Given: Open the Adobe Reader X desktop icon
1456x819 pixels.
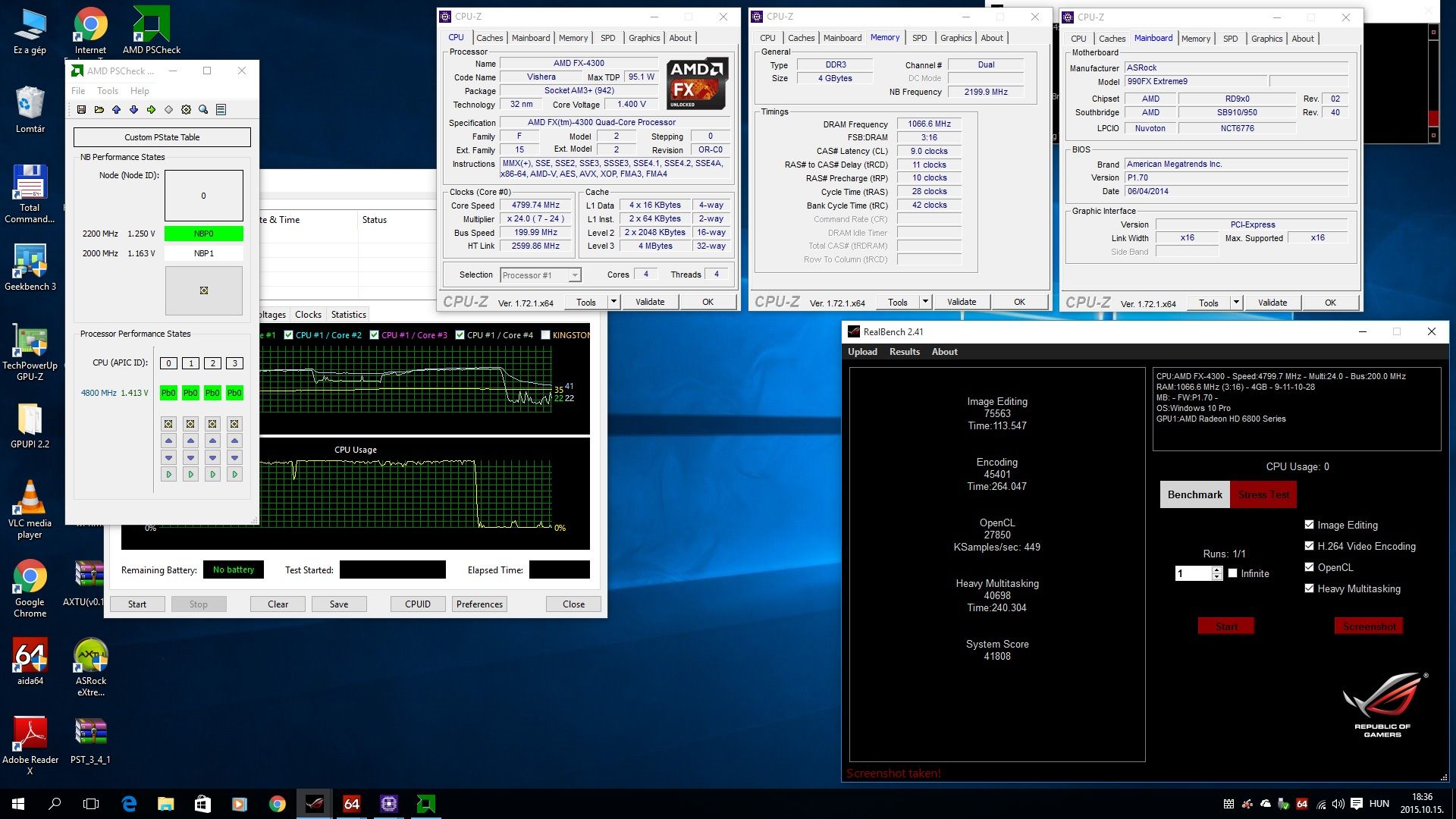Looking at the screenshot, I should (x=30, y=745).
